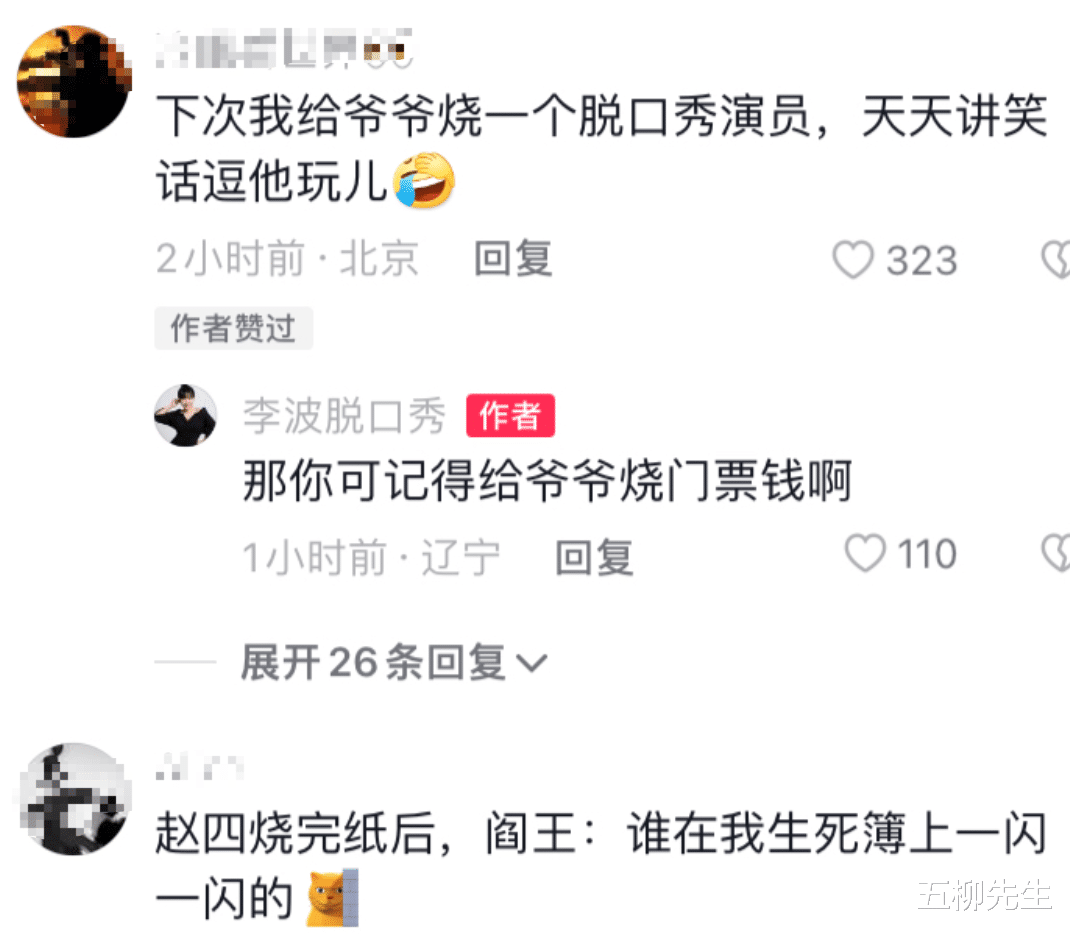Open the first commenter's pixelated avatar
The height and width of the screenshot is (934, 1070).
click(x=74, y=81)
